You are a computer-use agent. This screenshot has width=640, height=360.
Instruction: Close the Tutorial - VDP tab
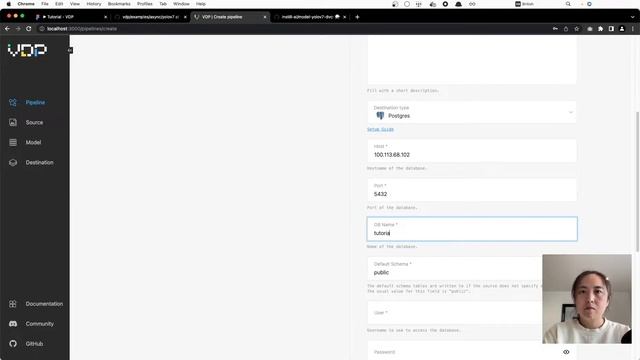point(106,17)
